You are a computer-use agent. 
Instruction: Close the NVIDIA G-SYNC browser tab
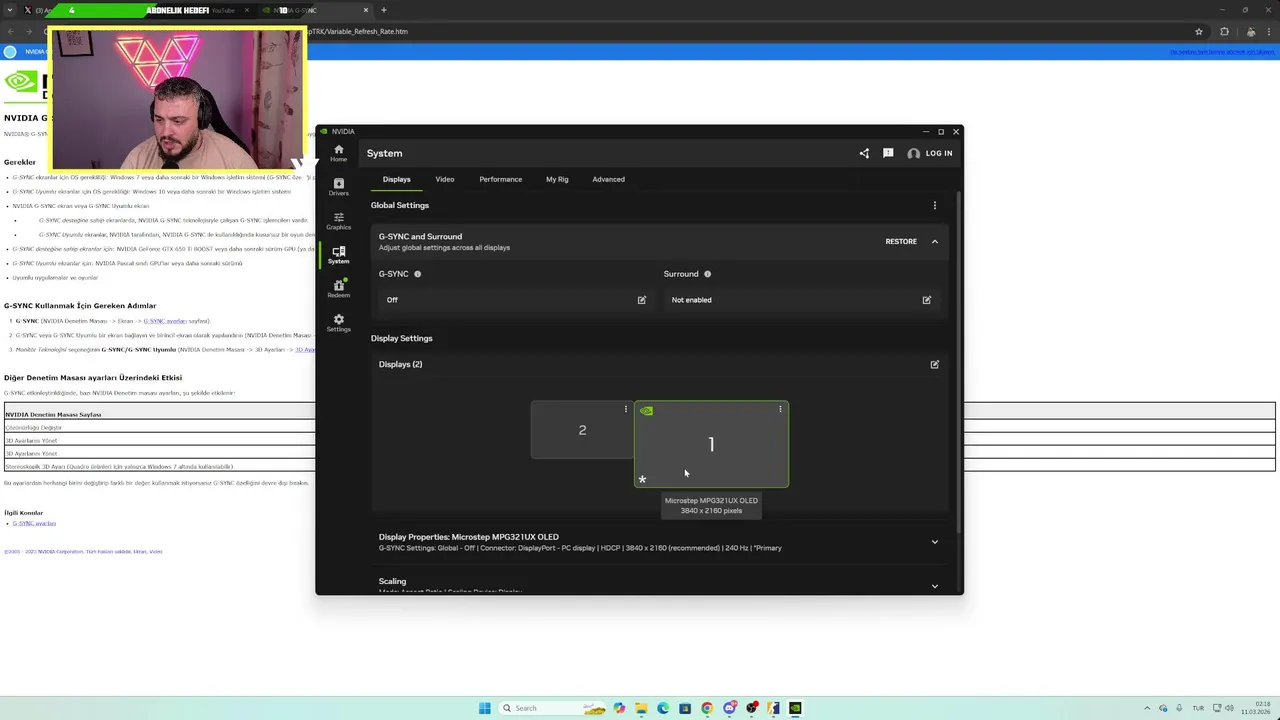[366, 10]
